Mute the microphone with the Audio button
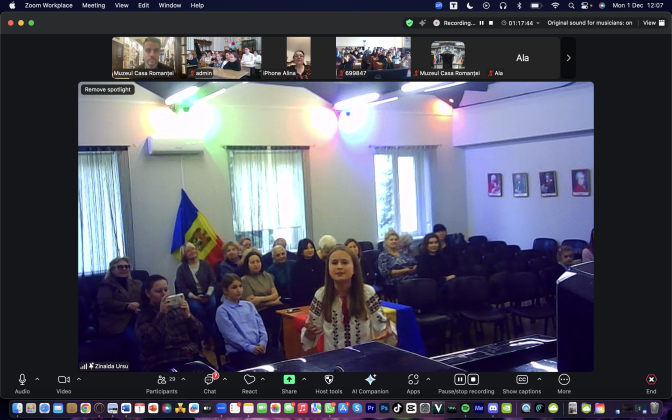This screenshot has height=420, width=672. (22, 380)
